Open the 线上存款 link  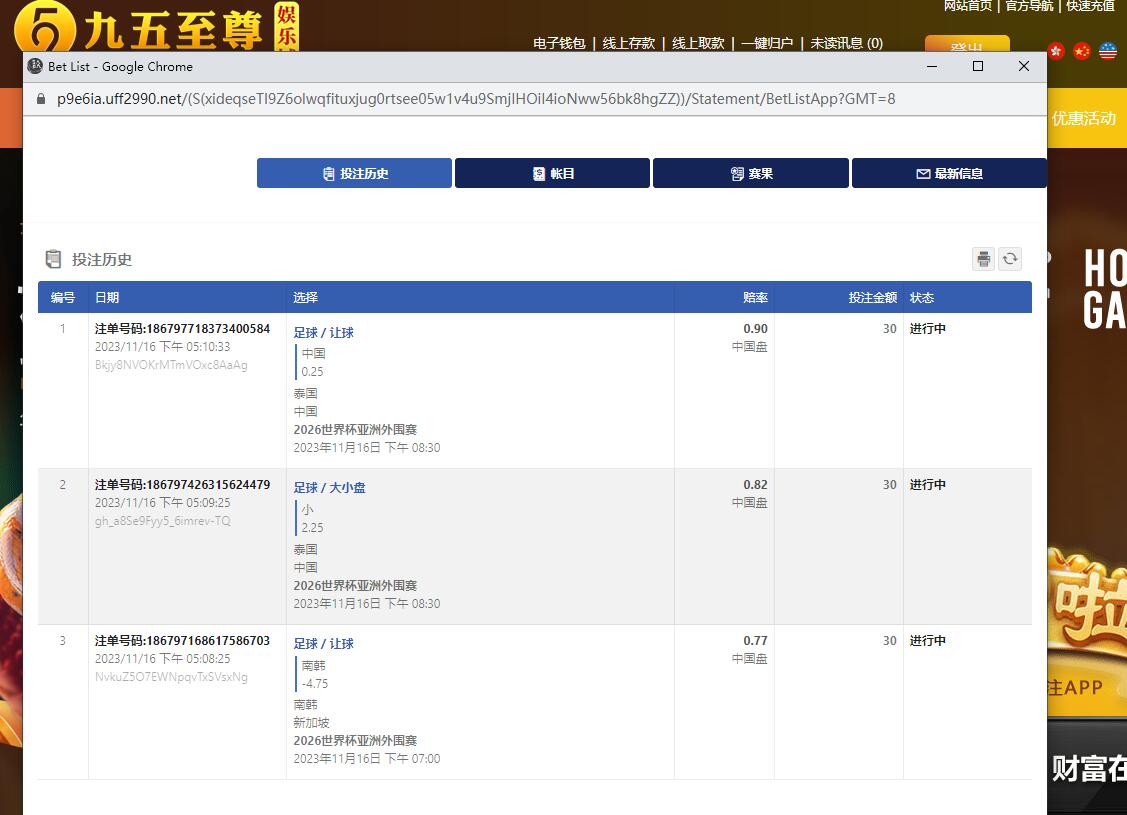(628, 43)
